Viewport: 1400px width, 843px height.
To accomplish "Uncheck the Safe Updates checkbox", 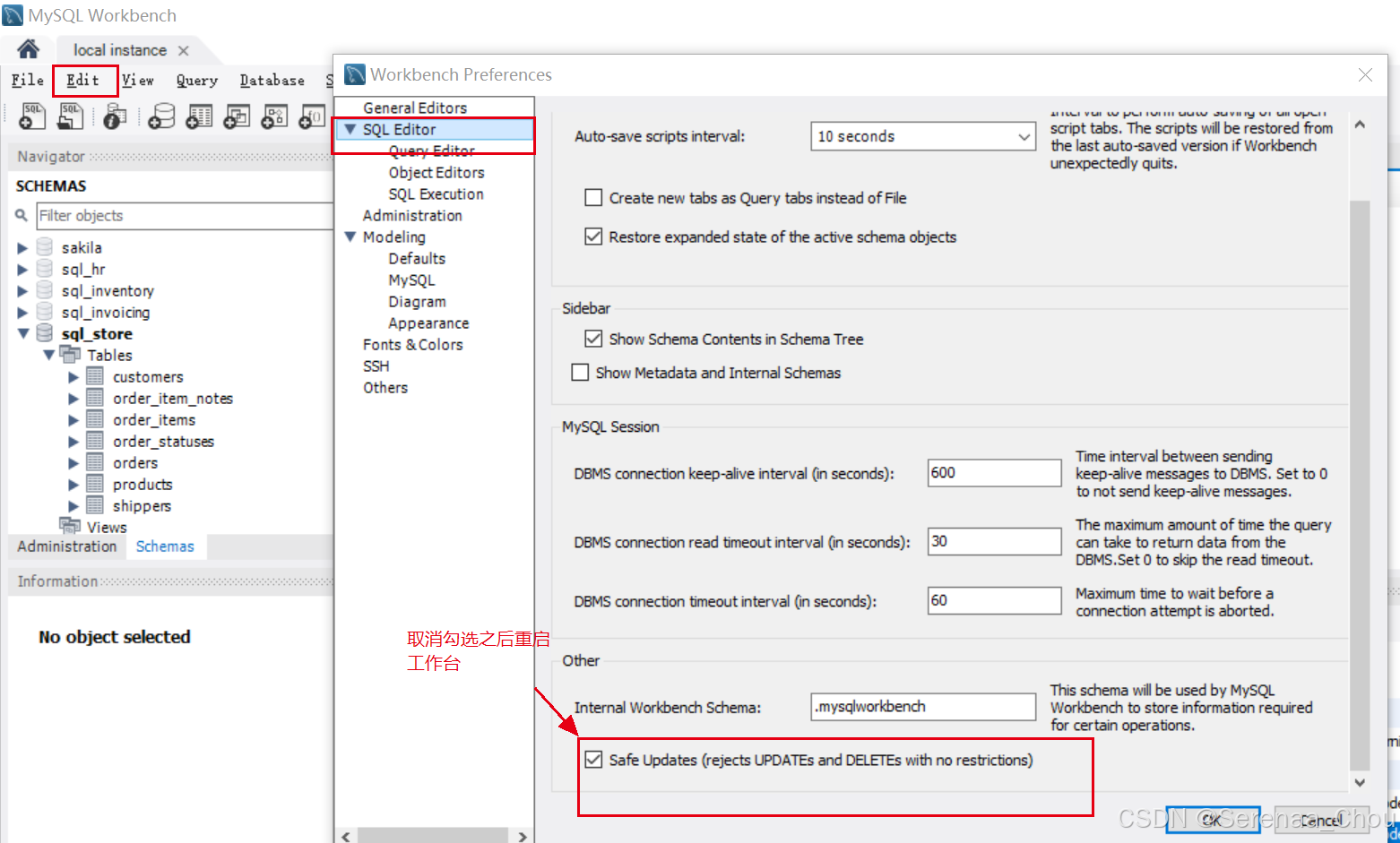I will point(593,760).
